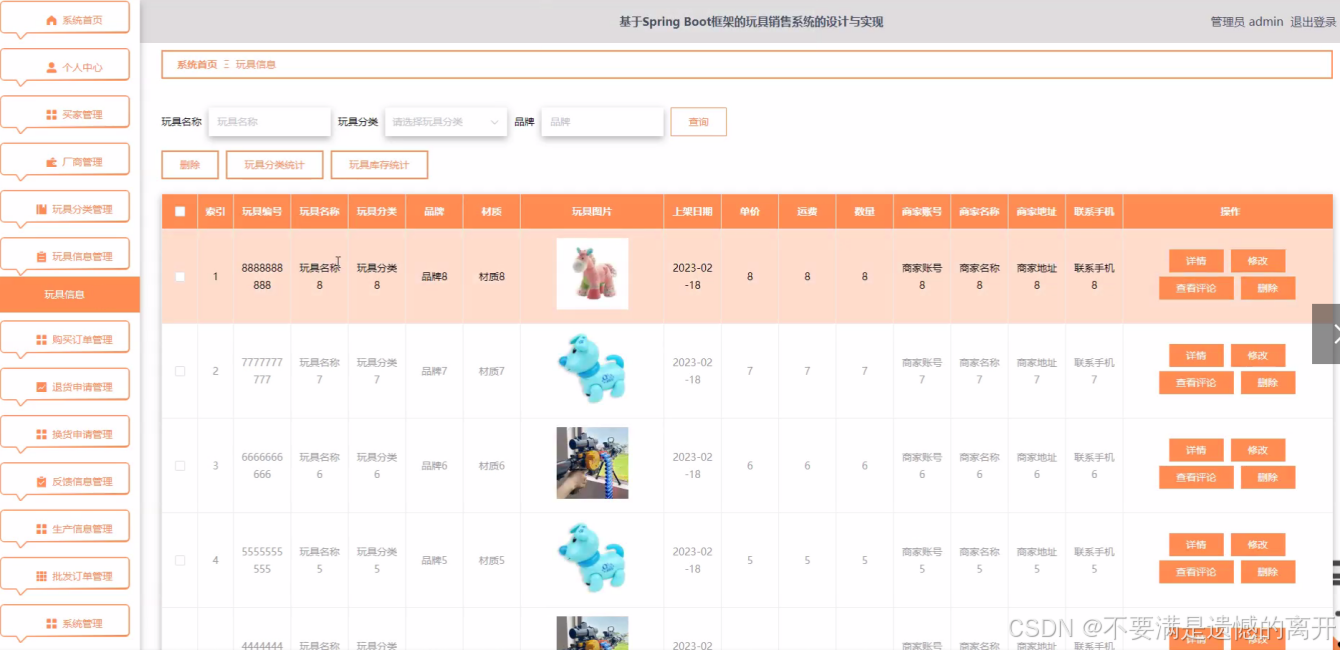The image size is (1340, 650).
Task: Click 修改 button in row 4
Action: tap(1258, 544)
